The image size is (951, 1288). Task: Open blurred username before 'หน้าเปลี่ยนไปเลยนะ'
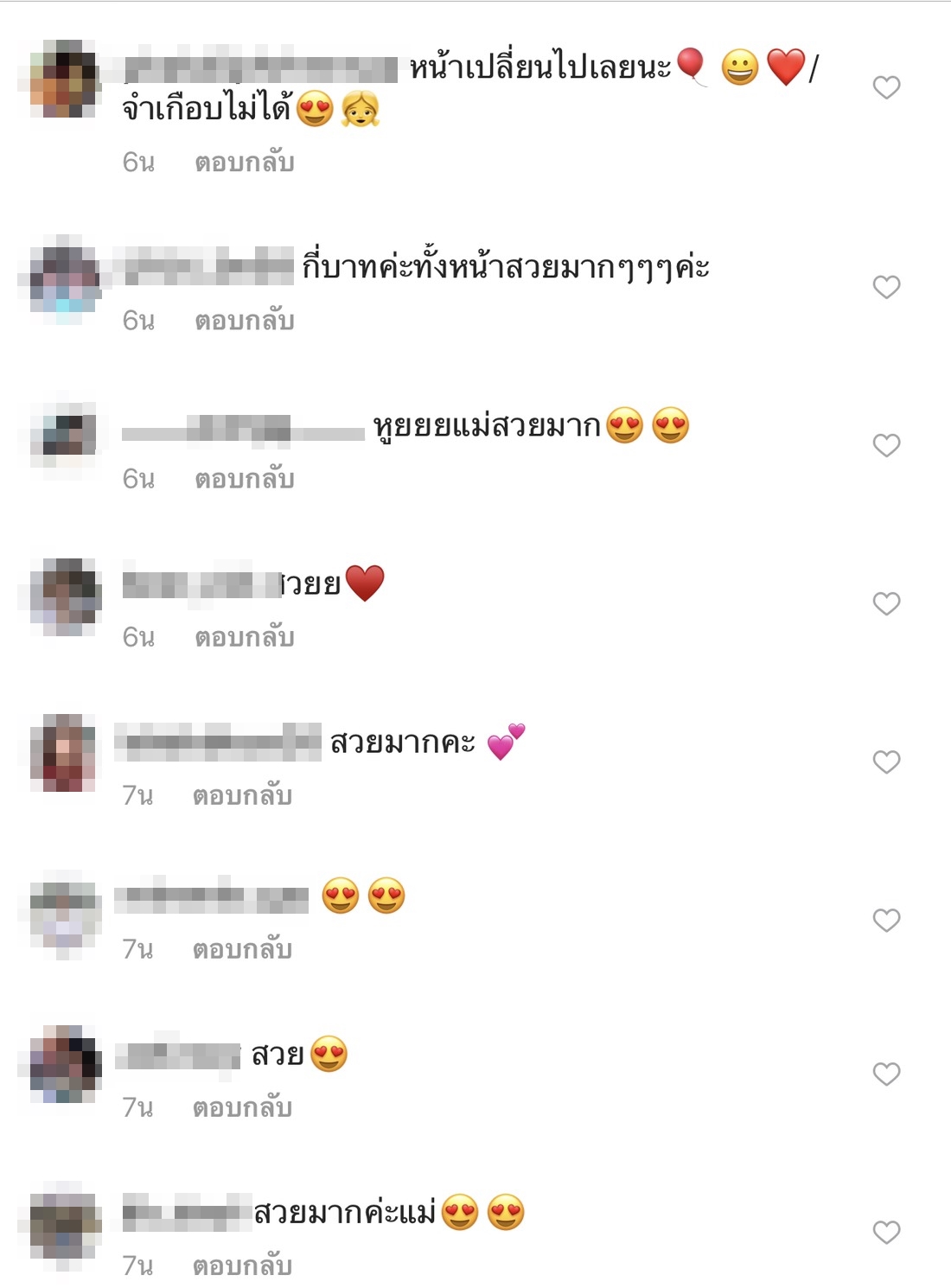pyautogui.click(x=261, y=68)
